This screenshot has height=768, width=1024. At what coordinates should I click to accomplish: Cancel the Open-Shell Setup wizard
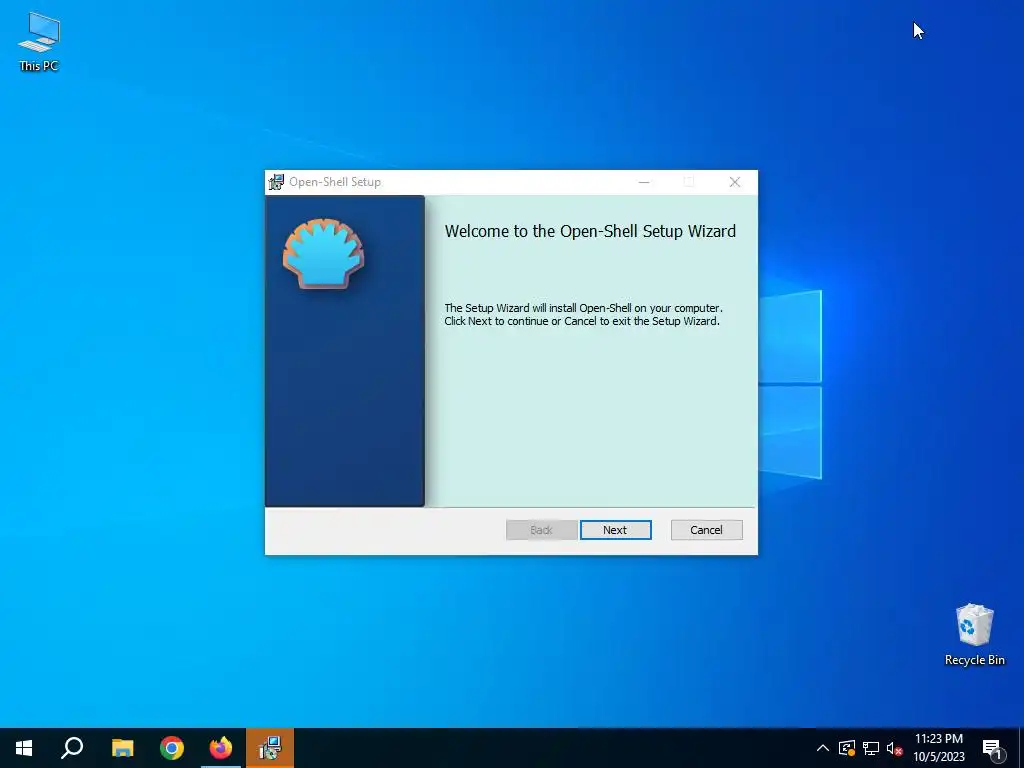click(706, 530)
